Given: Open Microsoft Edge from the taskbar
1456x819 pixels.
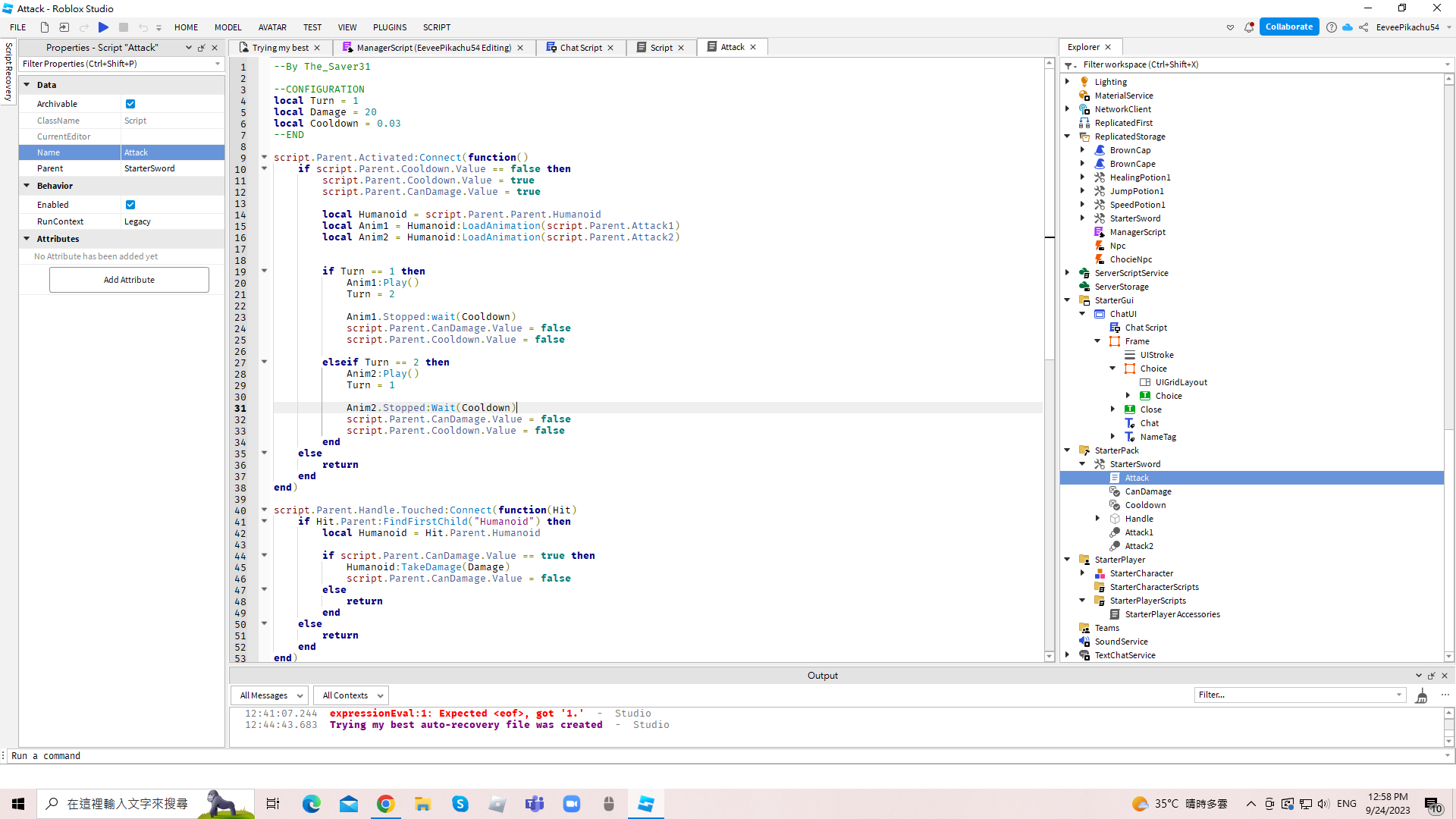Looking at the screenshot, I should tap(312, 804).
